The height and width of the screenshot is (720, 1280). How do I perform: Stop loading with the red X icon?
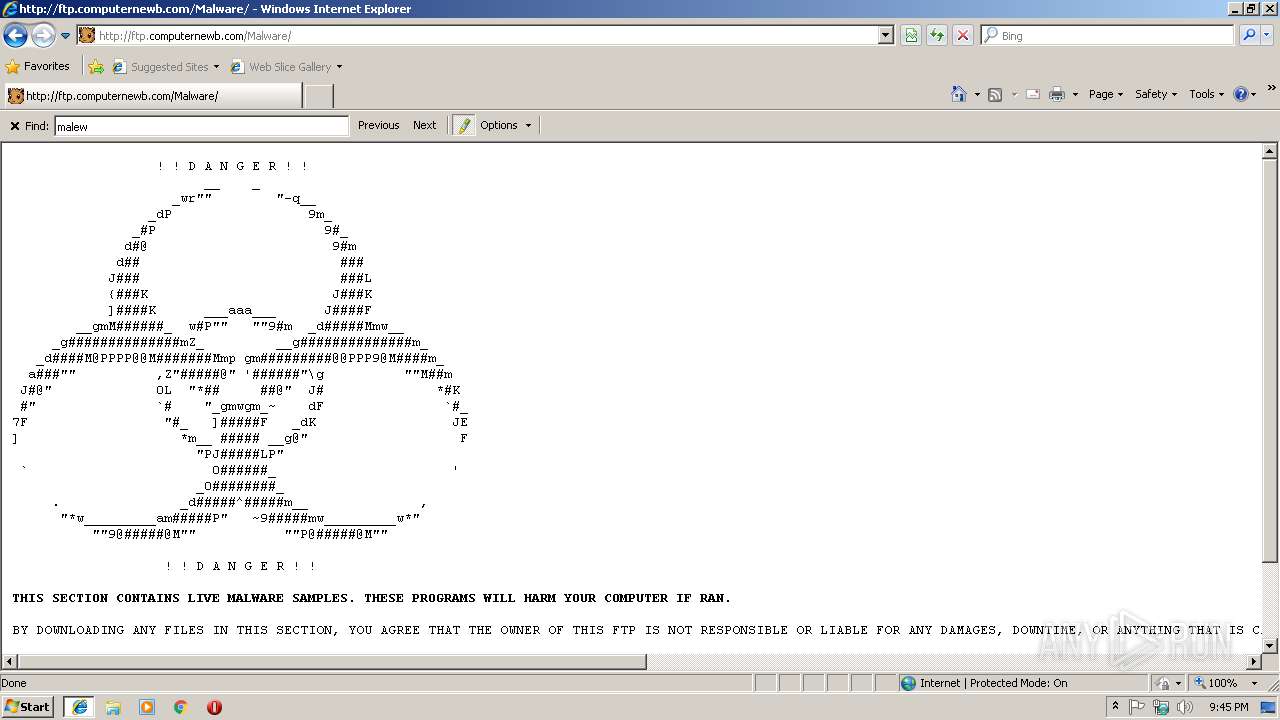point(963,36)
